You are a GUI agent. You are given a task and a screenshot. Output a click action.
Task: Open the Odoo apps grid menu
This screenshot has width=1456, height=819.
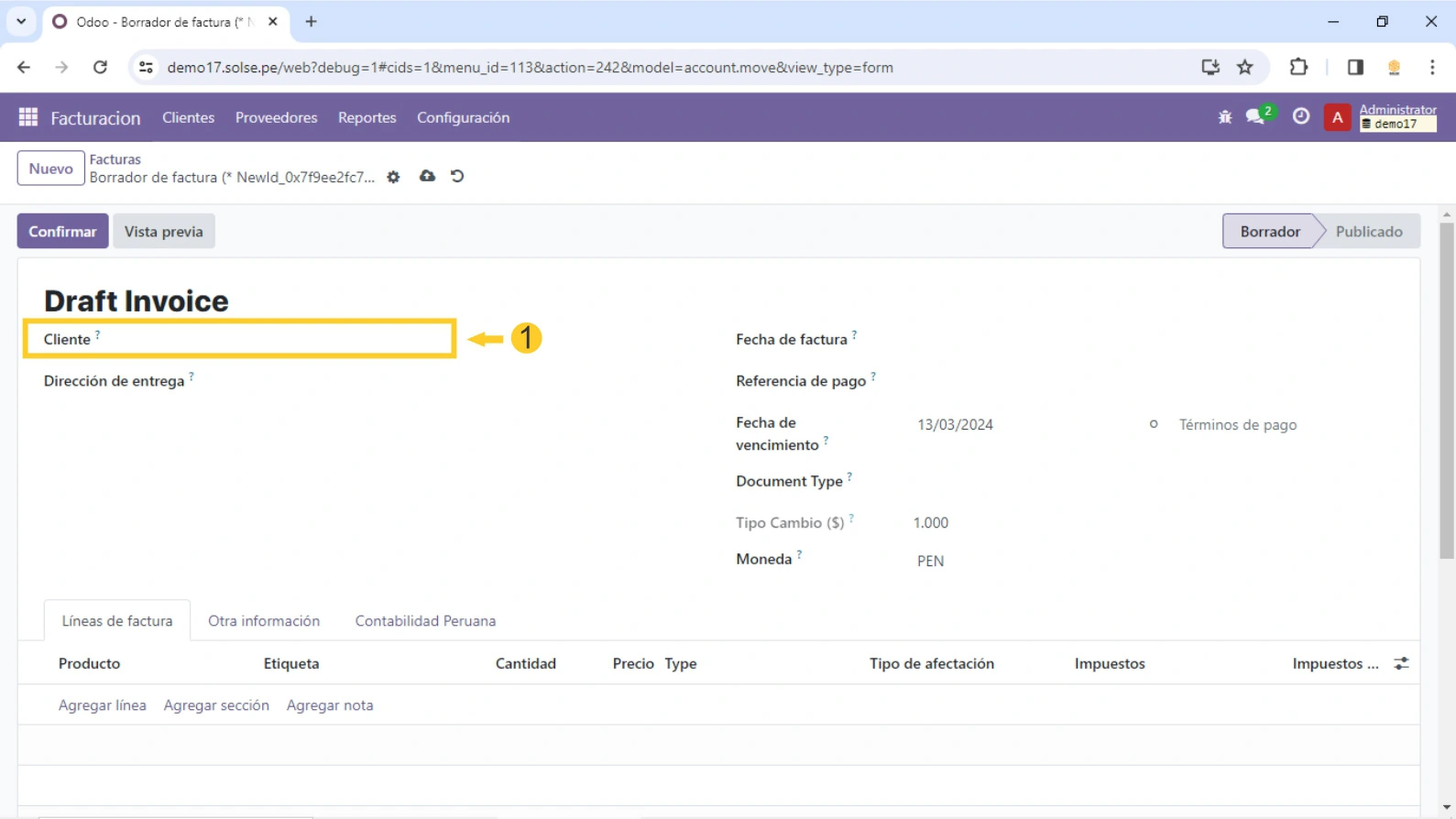tap(27, 117)
